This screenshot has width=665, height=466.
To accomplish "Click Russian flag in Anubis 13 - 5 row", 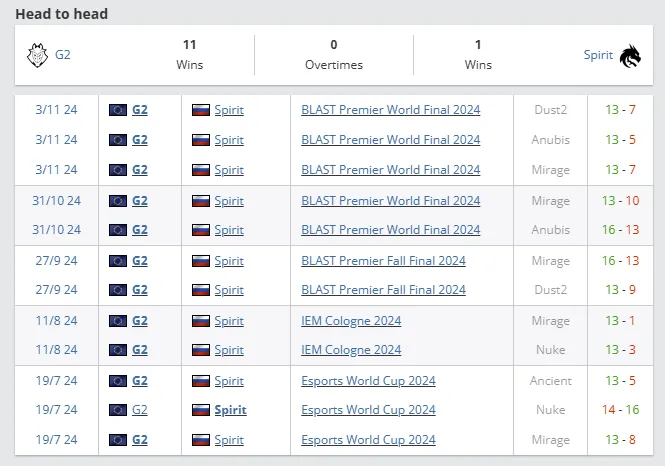I will click(201, 140).
